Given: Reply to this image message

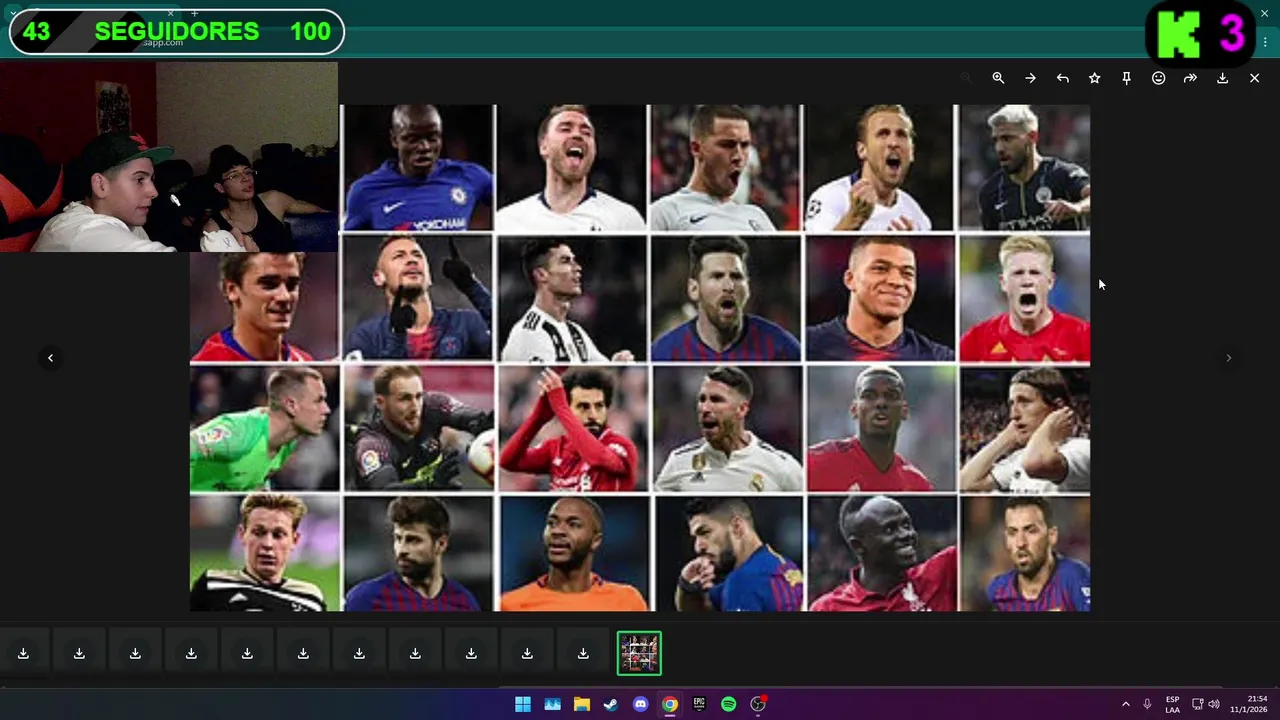Looking at the screenshot, I should point(1062,78).
